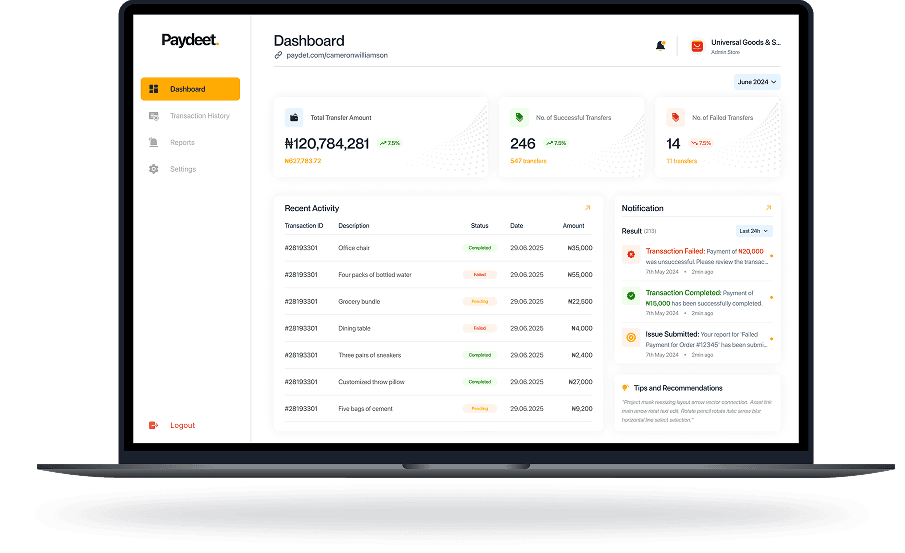Open the Issue Submitted notification text
Screen dimensions: 905x553
[707, 339]
